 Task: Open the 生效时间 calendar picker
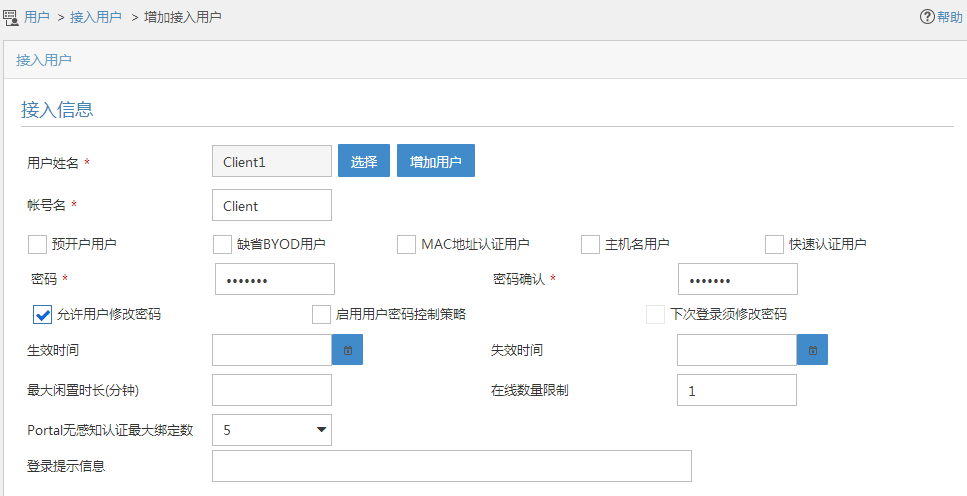[347, 350]
